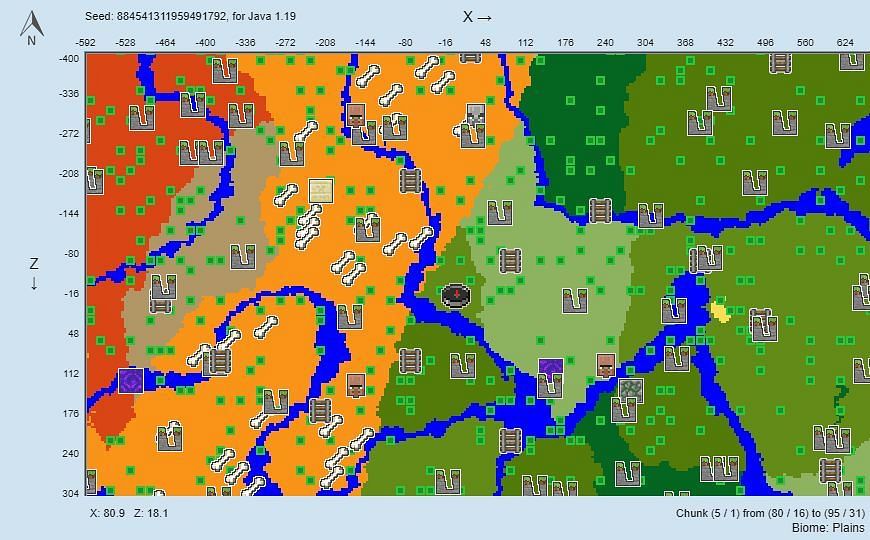Click the pillager outpost icon

point(476,114)
